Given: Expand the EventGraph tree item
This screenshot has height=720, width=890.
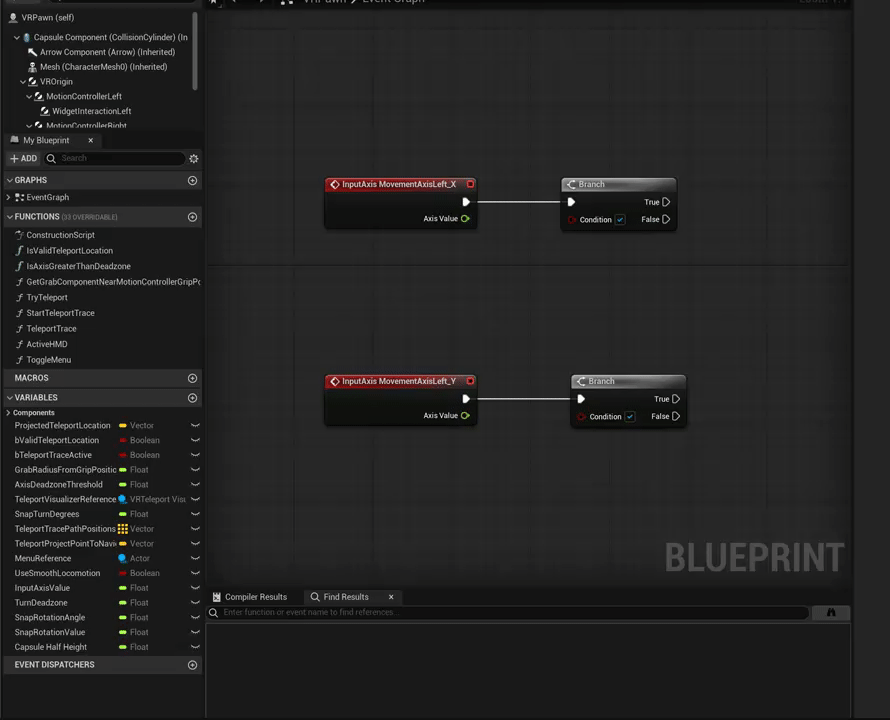Looking at the screenshot, I should tap(8, 197).
